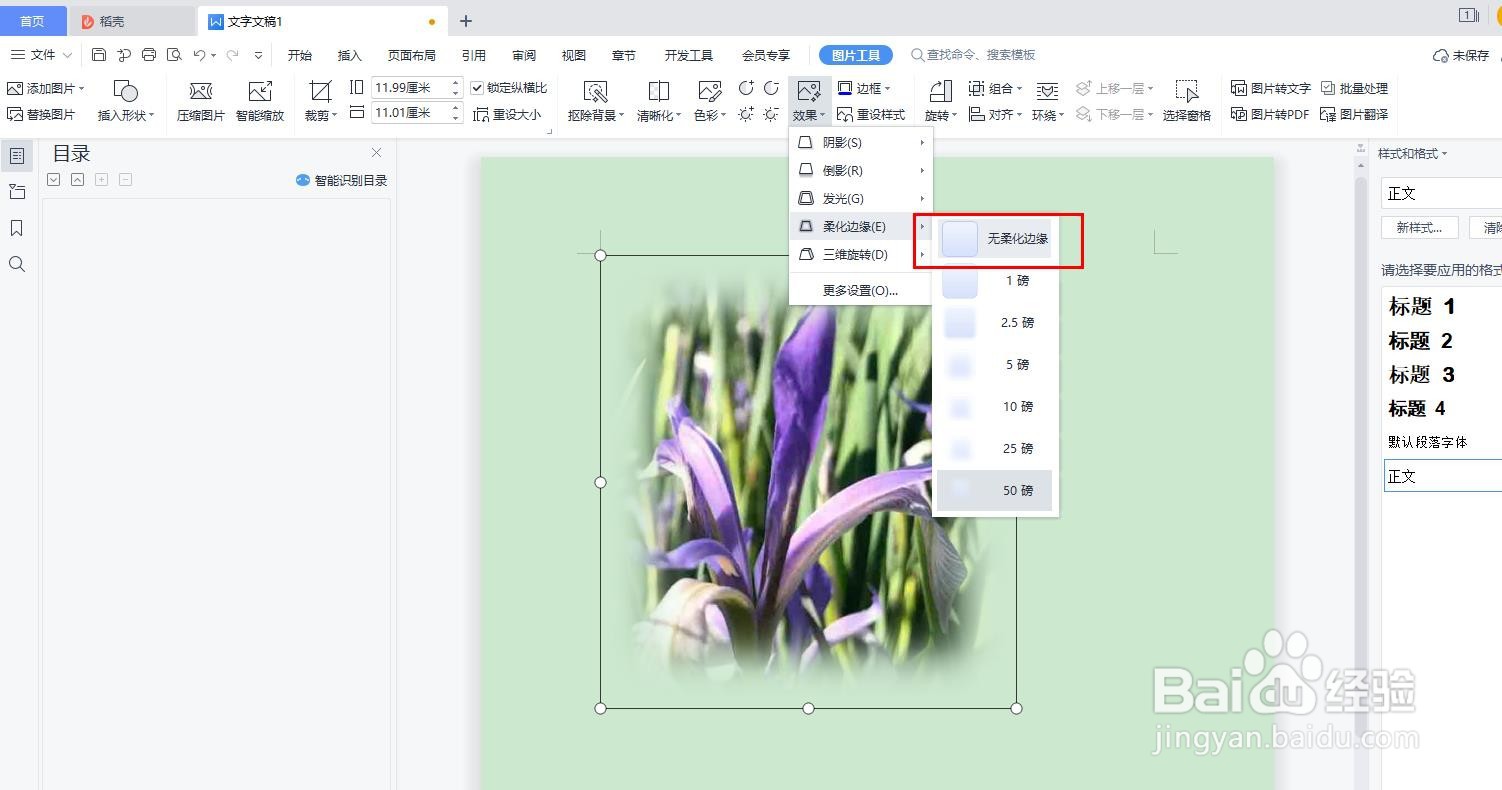Open 色彩 color dropdown
The image size is (1502, 790).
click(710, 102)
